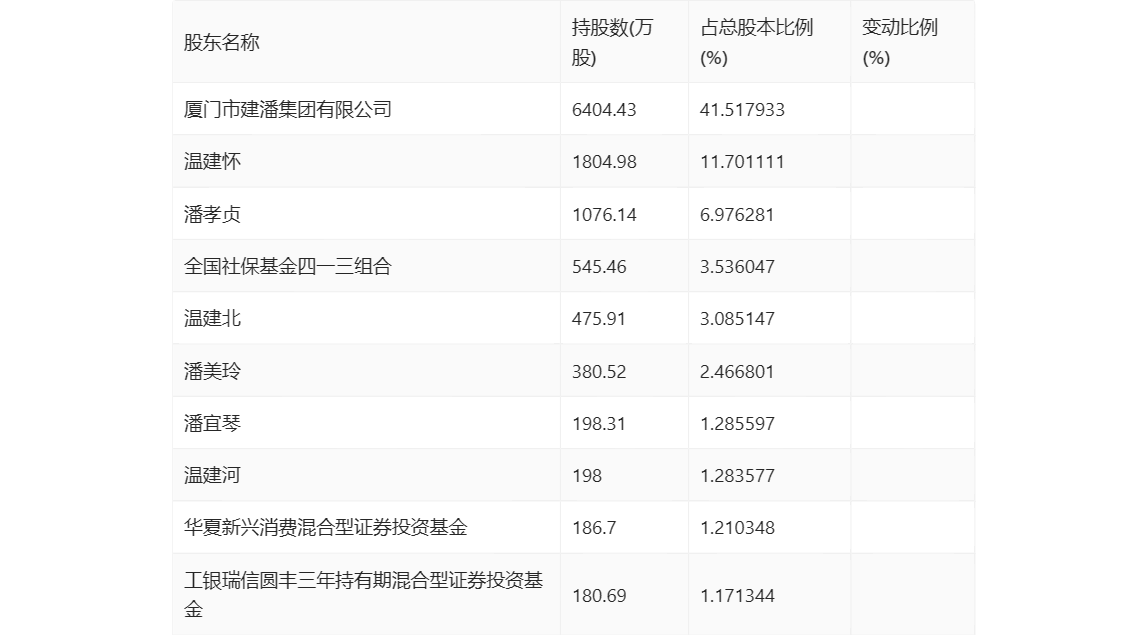Image resolution: width=1148 pixels, height=635 pixels.
Task: Select the share count 1076.14
Action: point(604,215)
